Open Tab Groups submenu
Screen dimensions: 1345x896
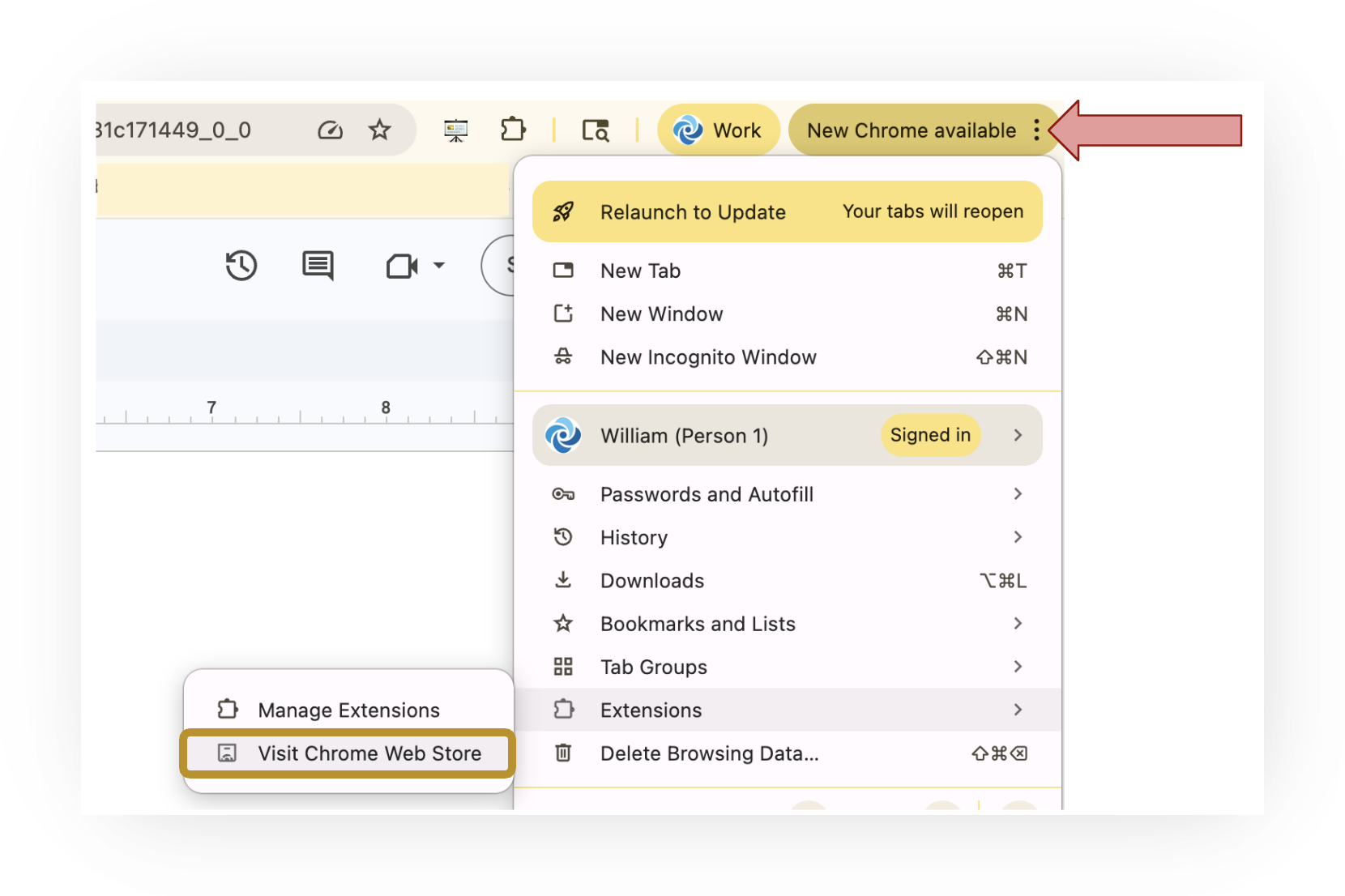point(788,667)
